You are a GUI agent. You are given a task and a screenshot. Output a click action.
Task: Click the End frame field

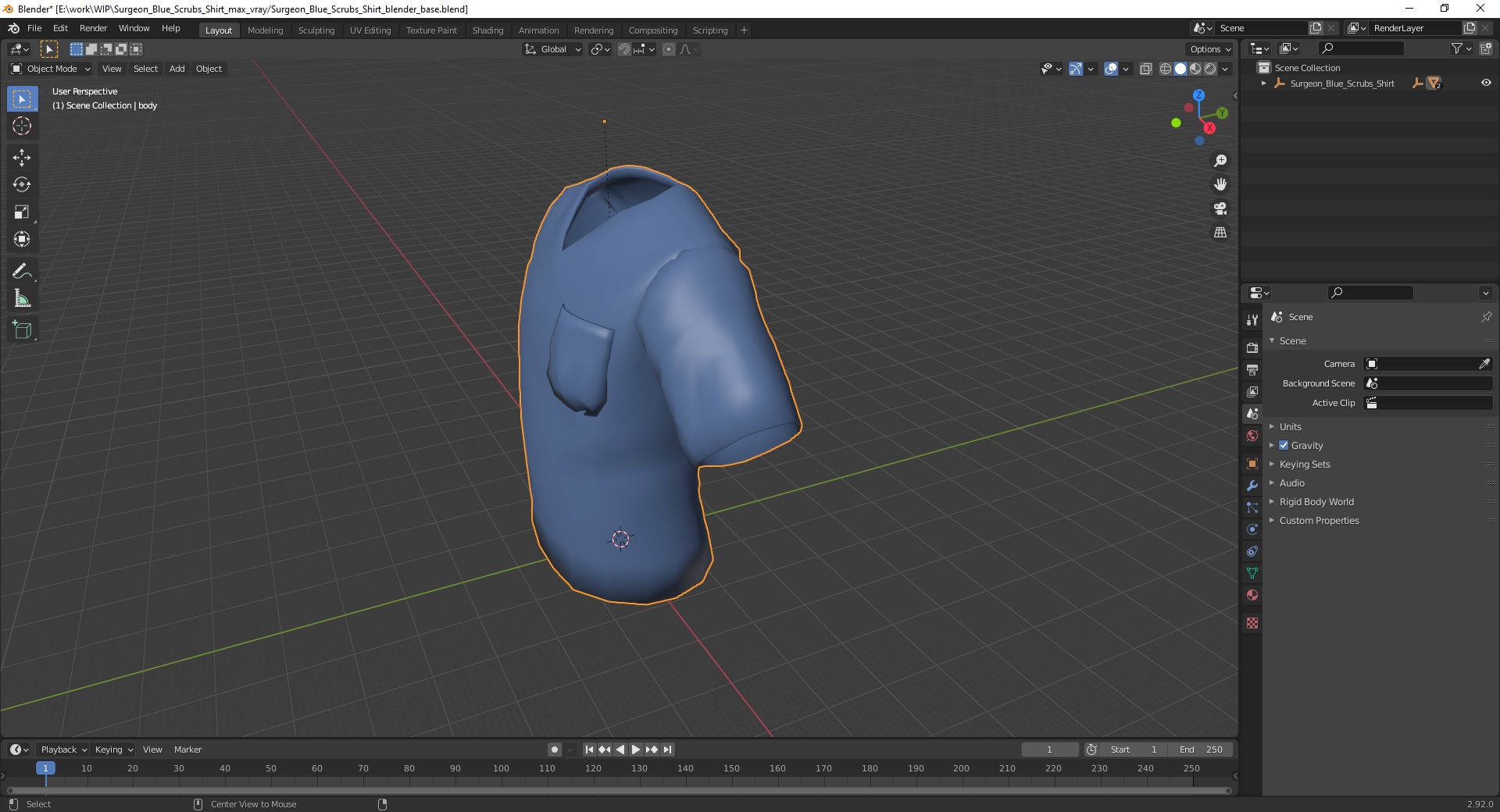tap(1201, 750)
